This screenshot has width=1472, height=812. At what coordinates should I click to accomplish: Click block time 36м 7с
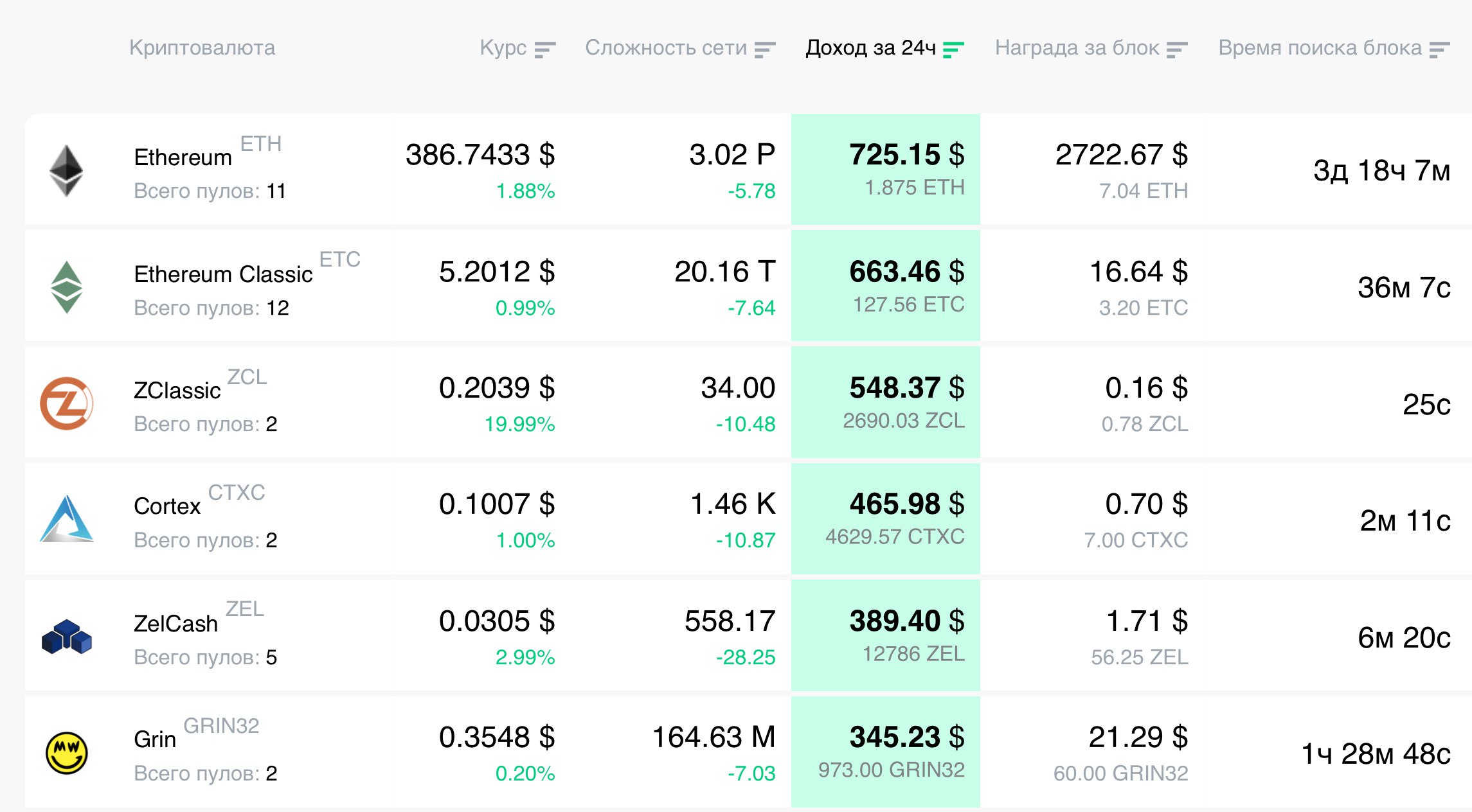tap(1405, 288)
